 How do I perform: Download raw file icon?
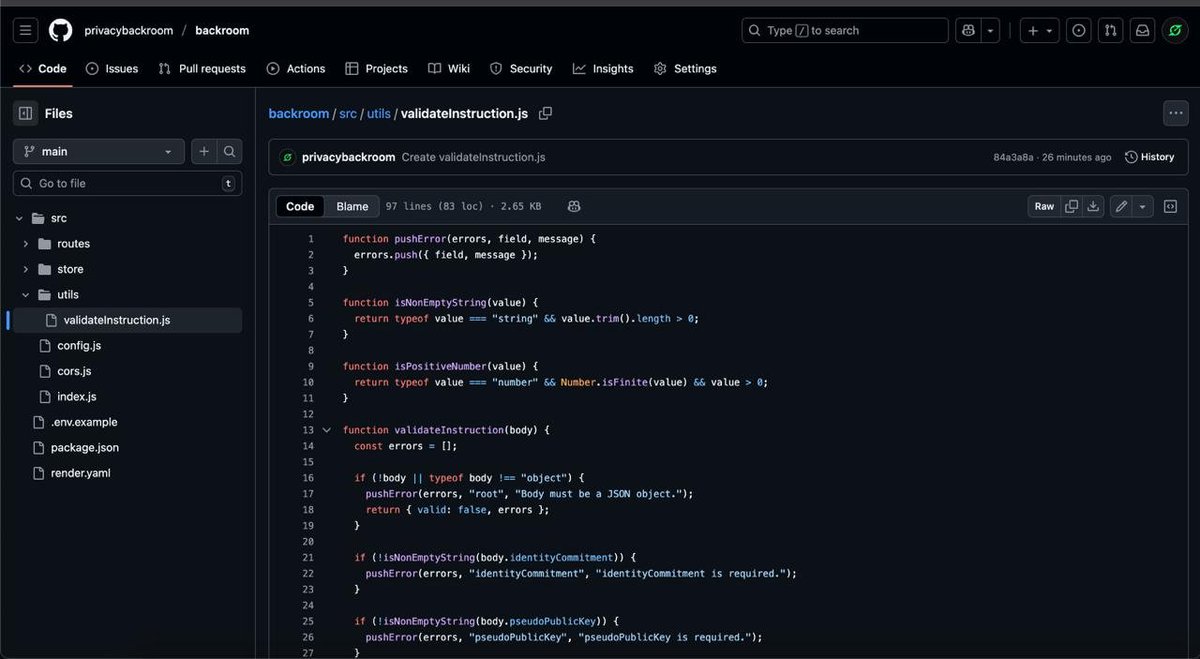click(1094, 206)
